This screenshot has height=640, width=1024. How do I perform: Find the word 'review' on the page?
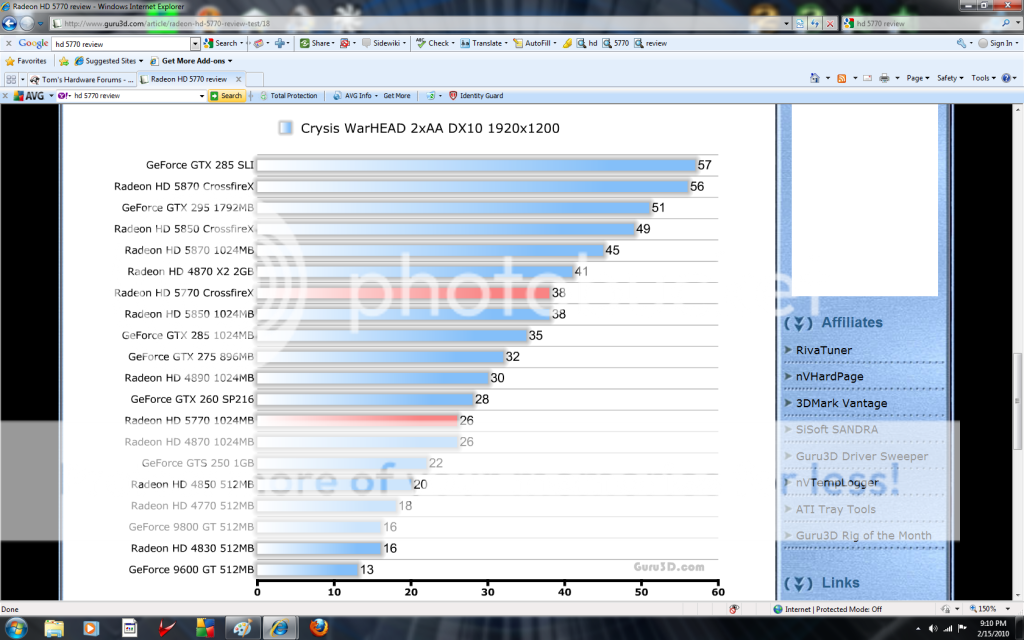pos(651,43)
